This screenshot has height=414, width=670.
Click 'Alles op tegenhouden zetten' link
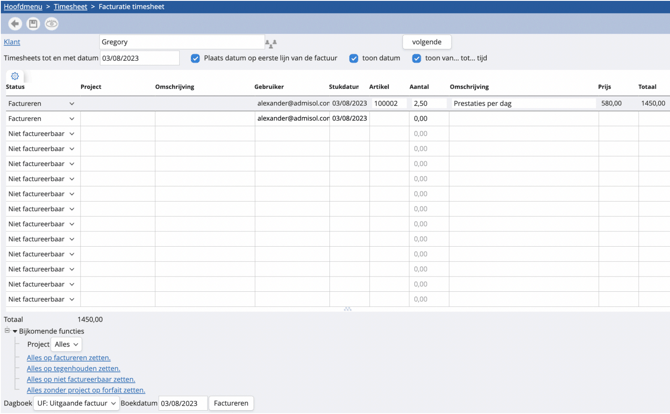73,368
